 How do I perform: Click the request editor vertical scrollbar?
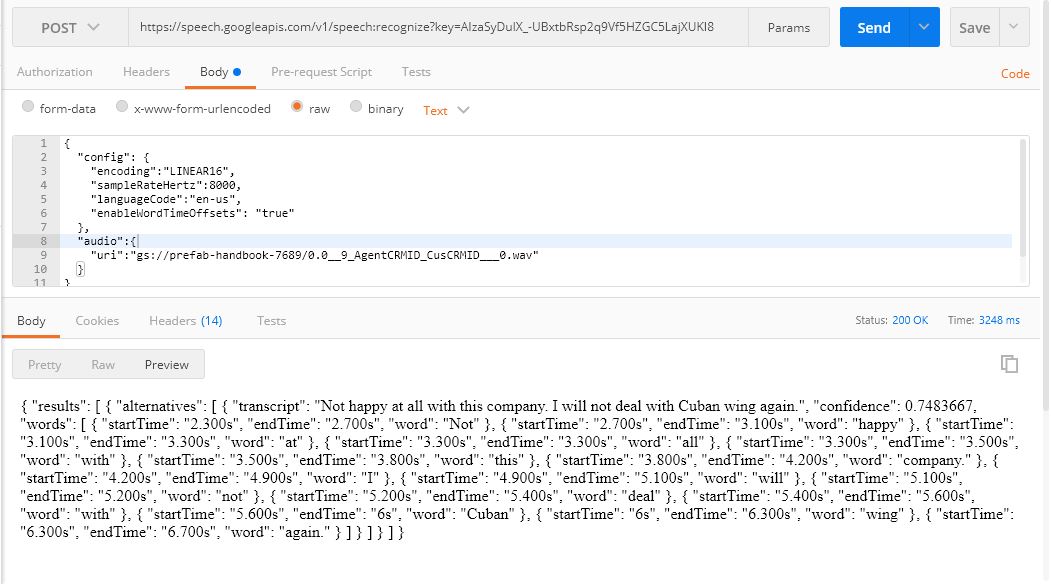coord(1023,197)
